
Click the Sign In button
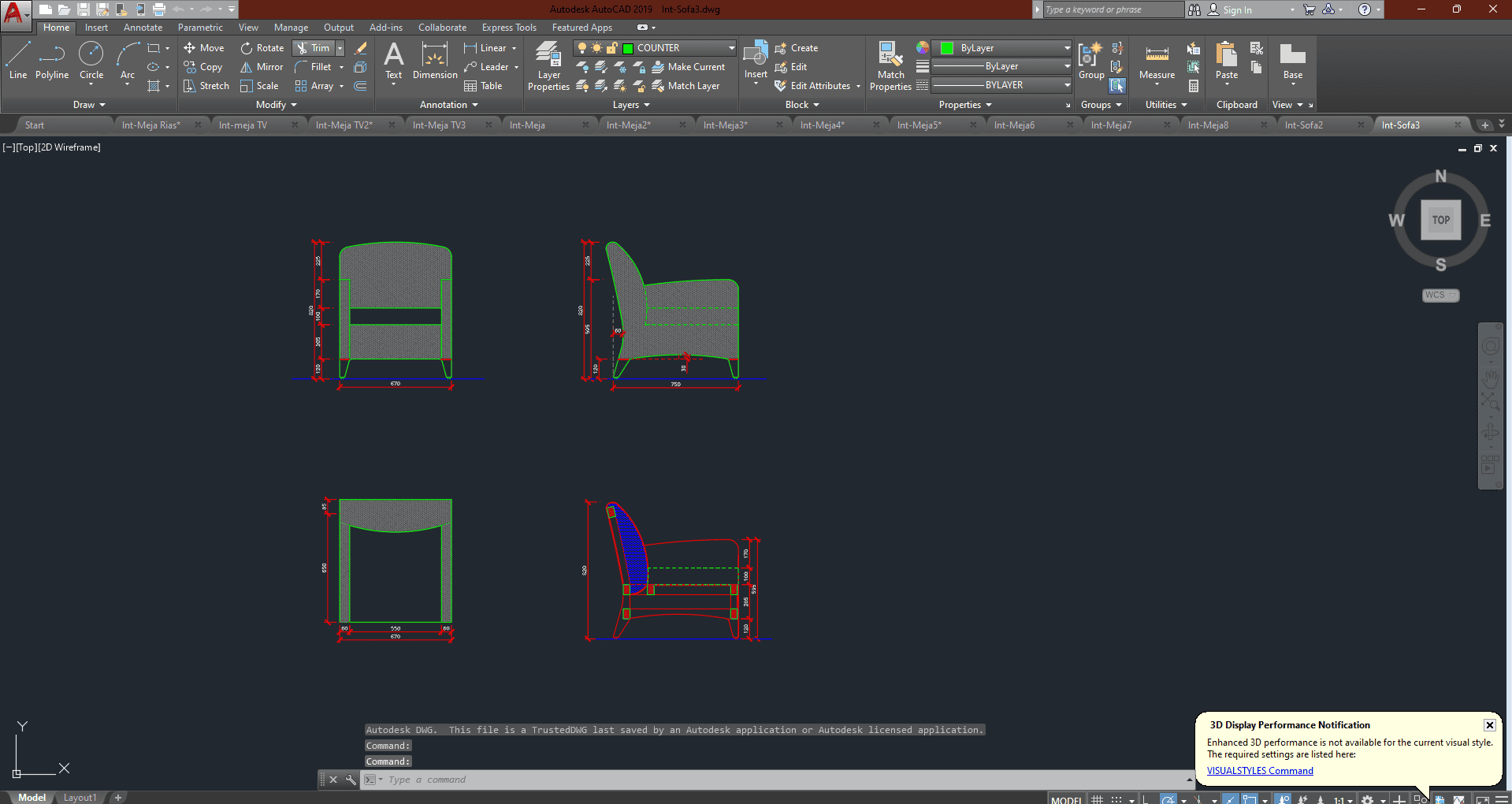point(1236,10)
